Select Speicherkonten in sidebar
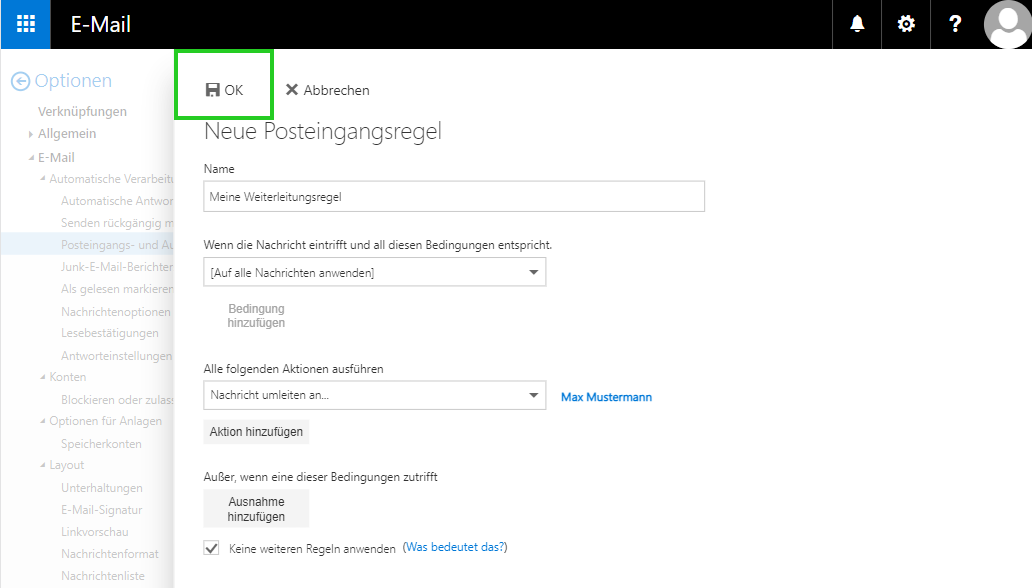 101,444
